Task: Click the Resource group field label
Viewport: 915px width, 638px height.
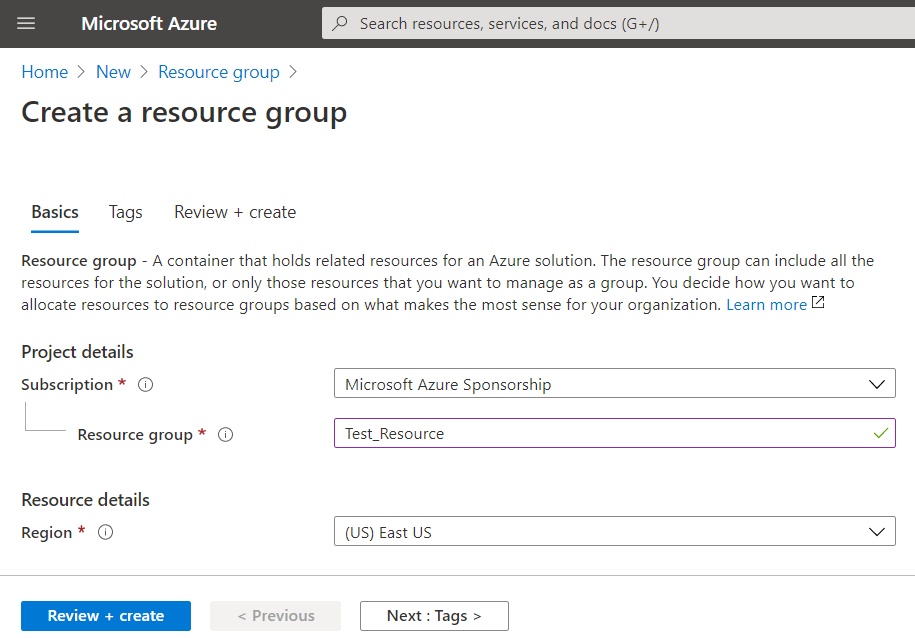Action: click(135, 435)
